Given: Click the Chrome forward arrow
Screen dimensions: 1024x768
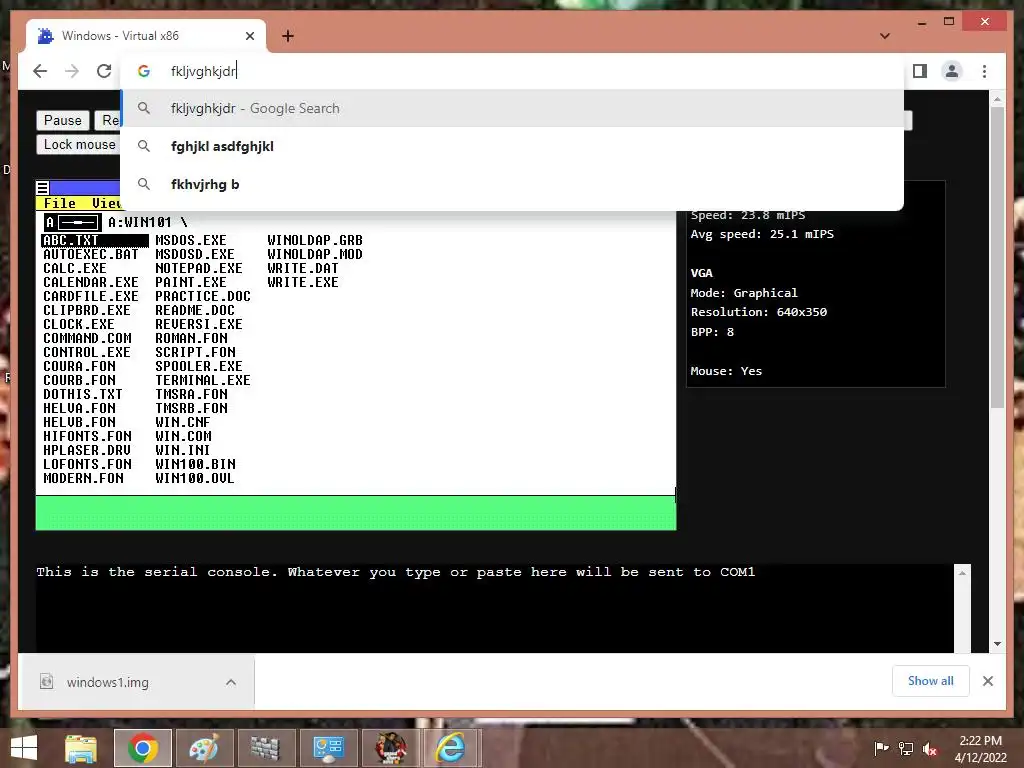Looking at the screenshot, I should [72, 71].
